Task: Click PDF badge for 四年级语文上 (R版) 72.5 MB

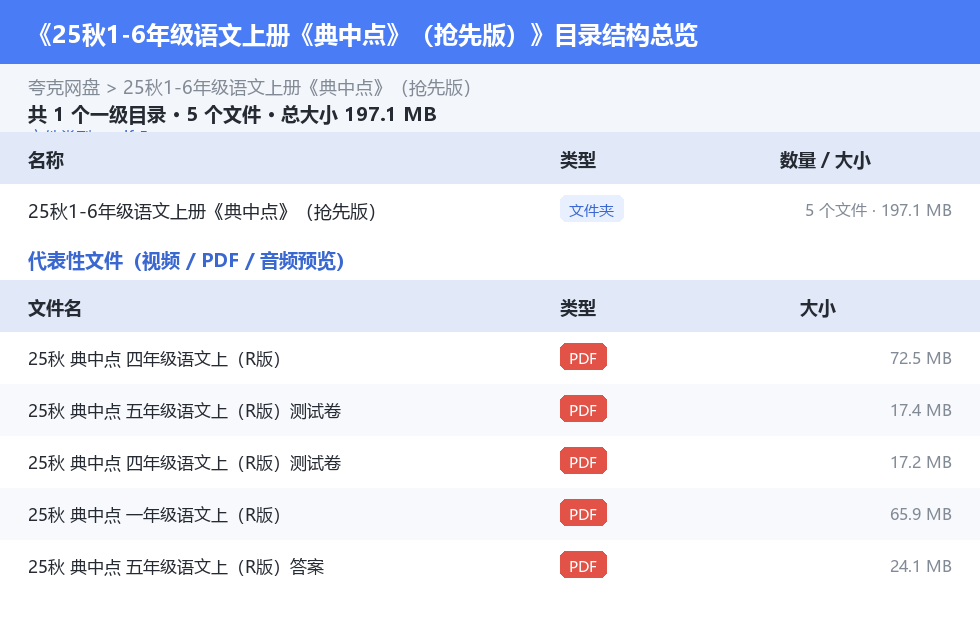Action: (x=583, y=358)
